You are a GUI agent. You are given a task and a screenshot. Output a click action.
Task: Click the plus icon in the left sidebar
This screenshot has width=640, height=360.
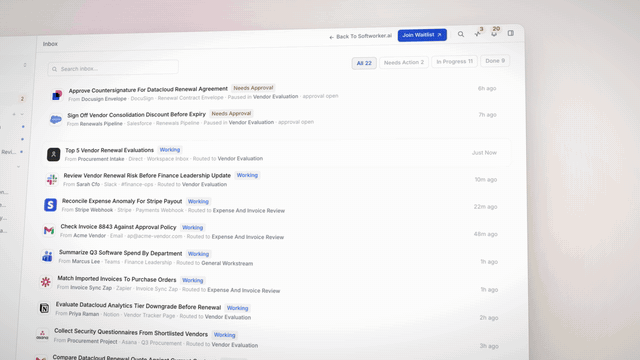tap(14, 114)
